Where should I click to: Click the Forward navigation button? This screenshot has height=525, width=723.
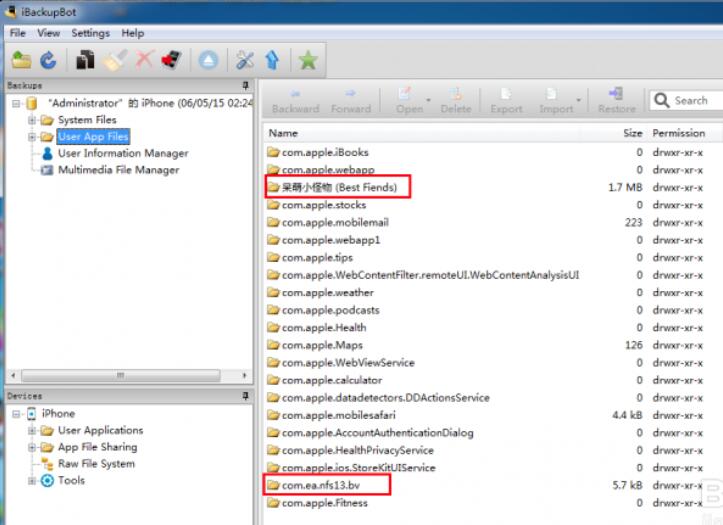coord(351,101)
